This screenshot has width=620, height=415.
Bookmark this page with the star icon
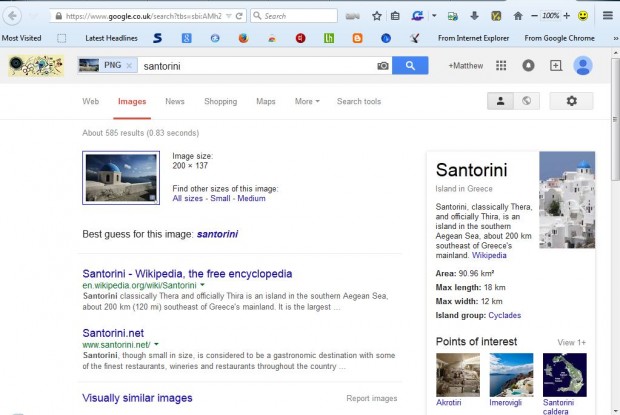(x=377, y=16)
